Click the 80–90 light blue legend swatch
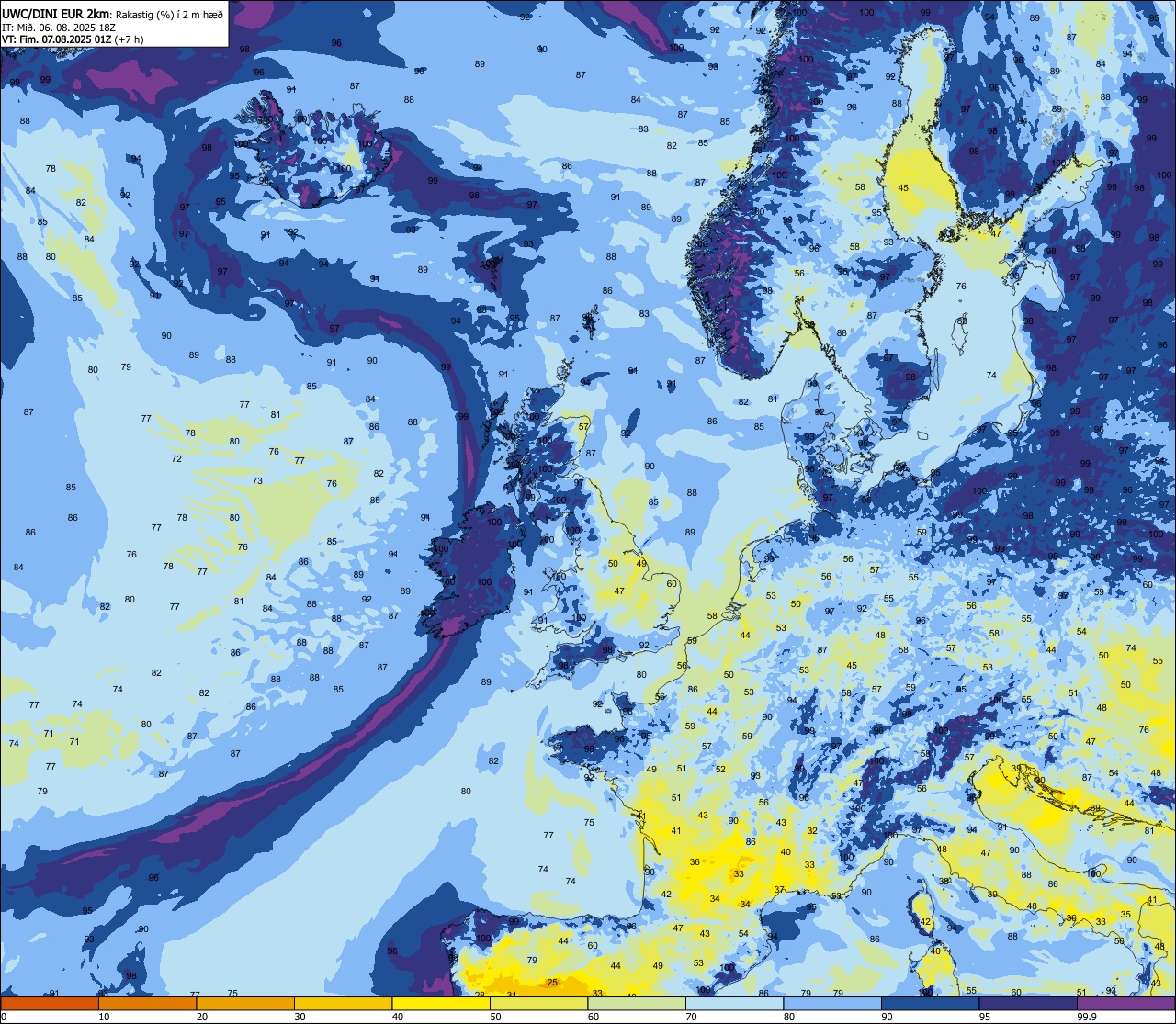 point(832,1003)
